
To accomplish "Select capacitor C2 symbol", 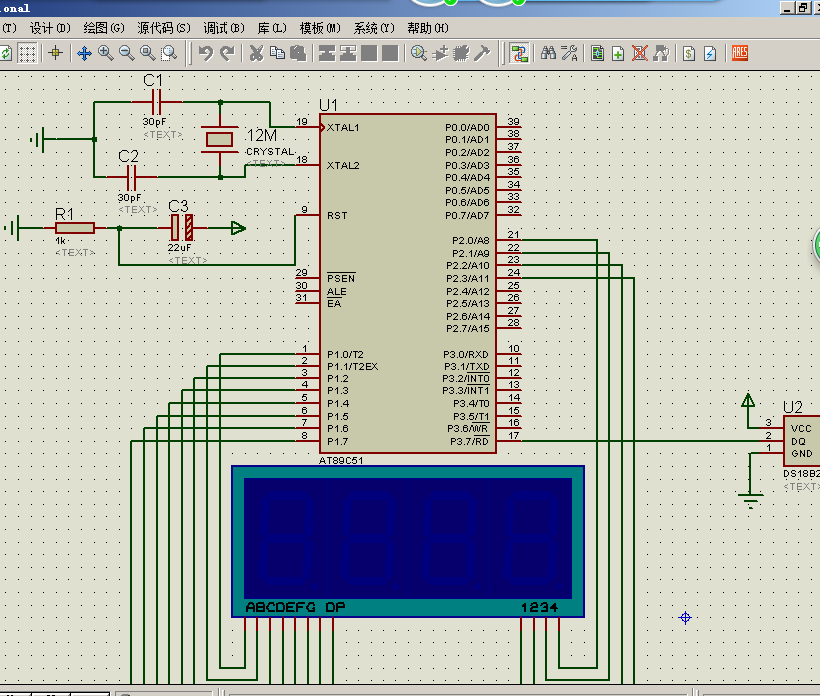I will pos(132,177).
